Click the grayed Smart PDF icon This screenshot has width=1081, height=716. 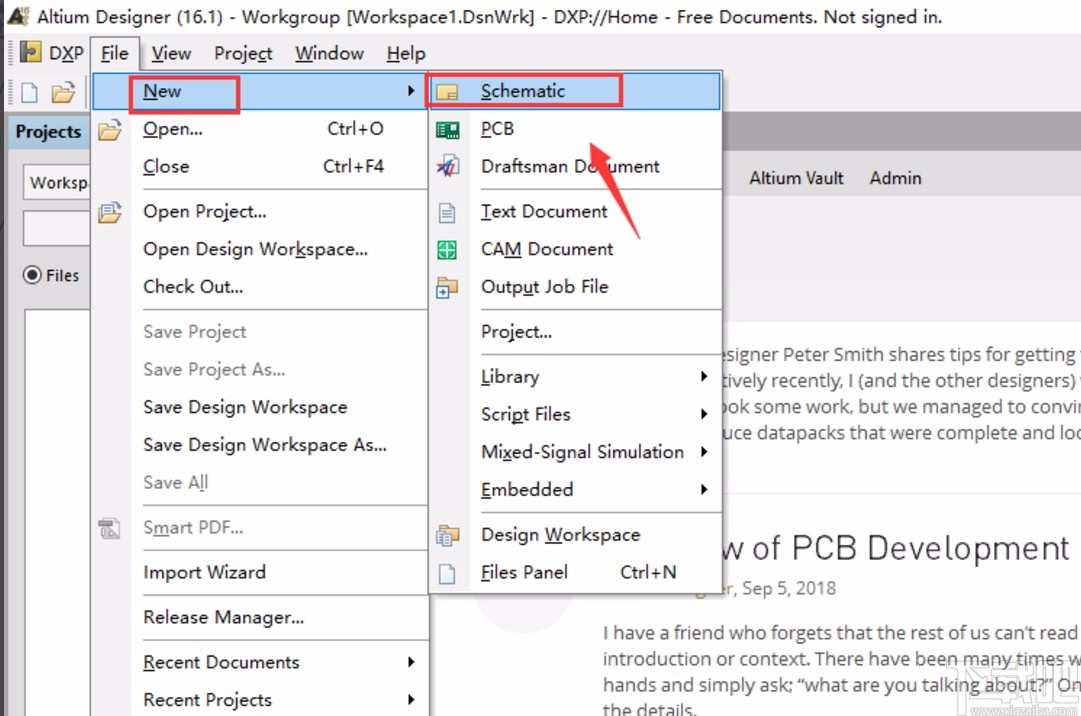point(109,529)
